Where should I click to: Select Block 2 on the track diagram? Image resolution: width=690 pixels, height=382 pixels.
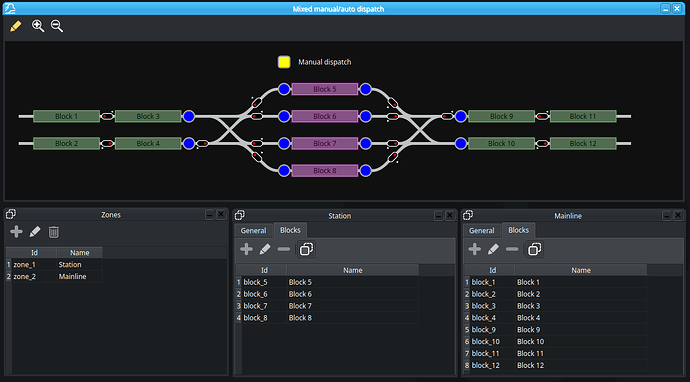(x=66, y=143)
